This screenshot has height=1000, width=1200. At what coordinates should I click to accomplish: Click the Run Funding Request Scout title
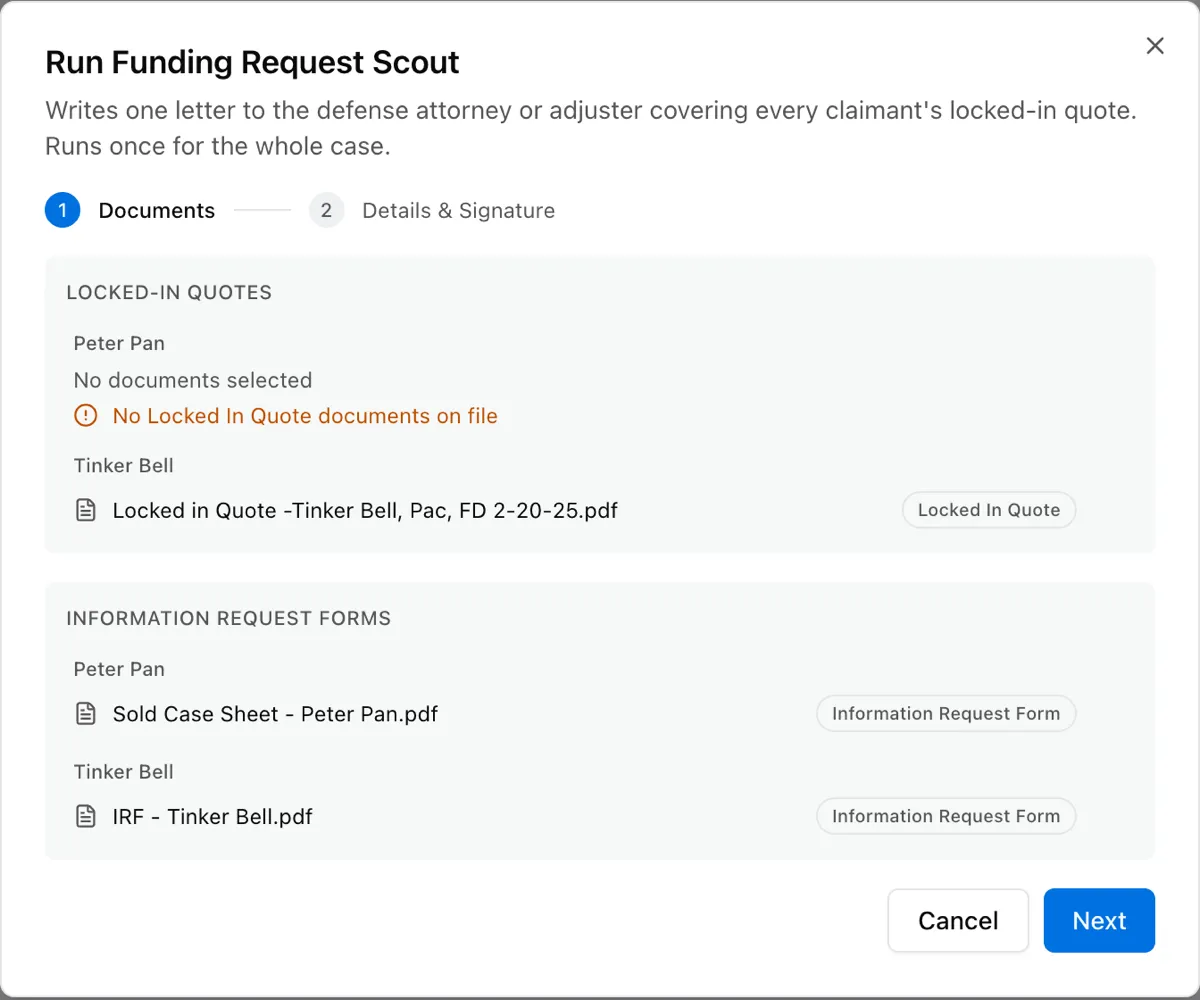coord(252,62)
